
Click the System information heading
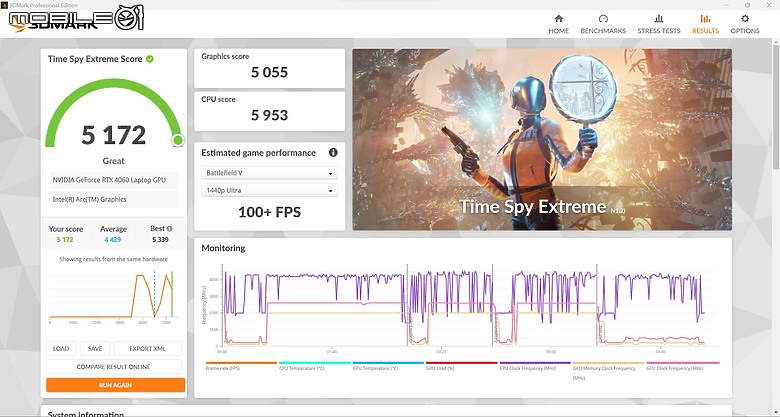click(86, 414)
